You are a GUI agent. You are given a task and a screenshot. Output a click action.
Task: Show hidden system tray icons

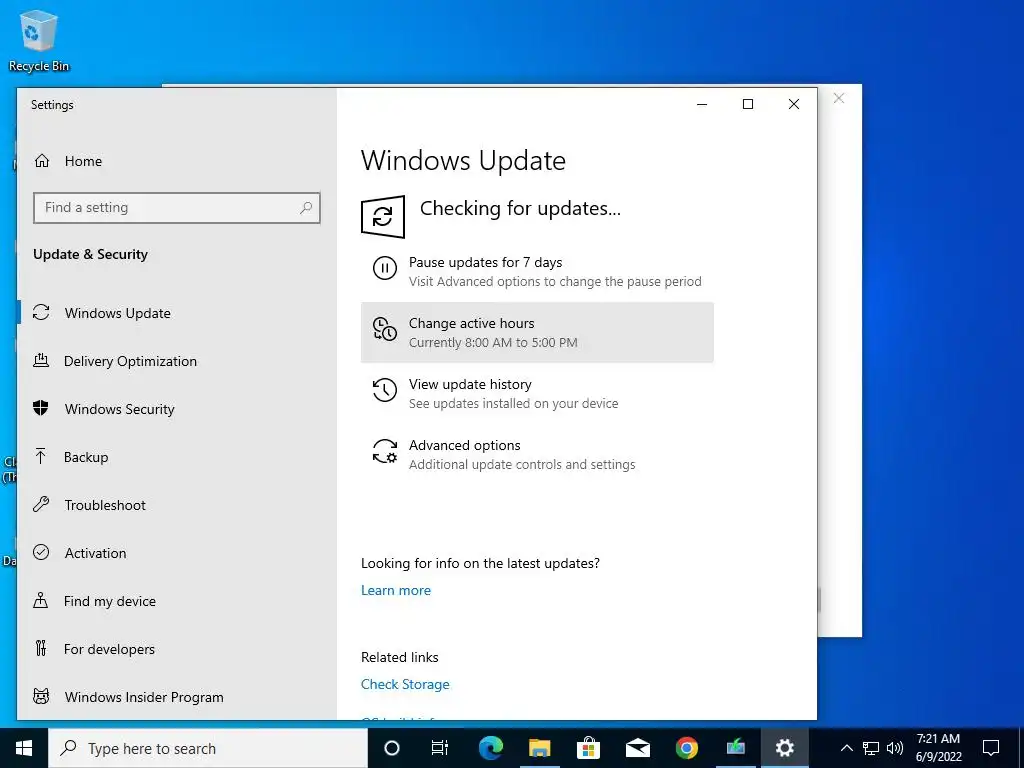pos(846,748)
